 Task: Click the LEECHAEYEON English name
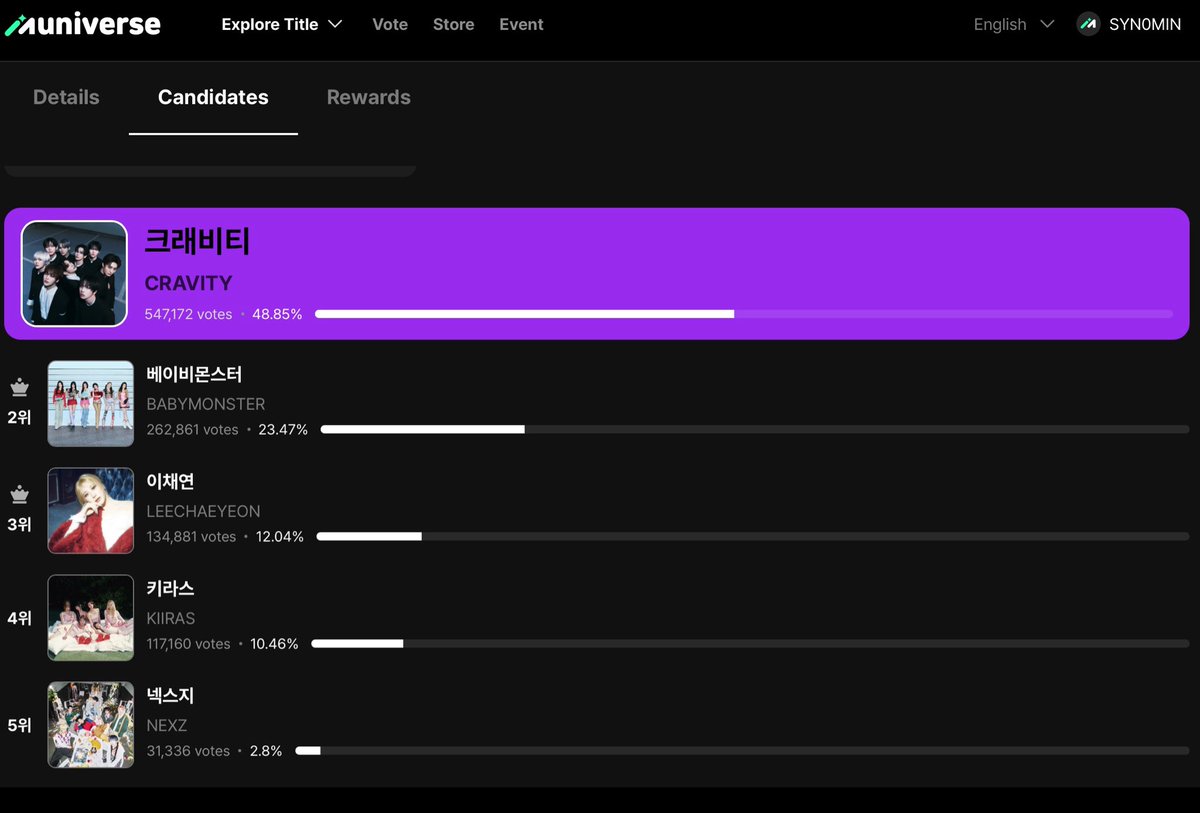point(203,511)
